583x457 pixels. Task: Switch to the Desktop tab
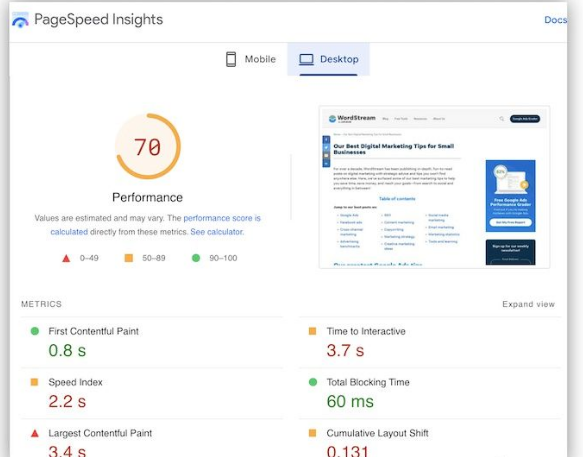(329, 59)
